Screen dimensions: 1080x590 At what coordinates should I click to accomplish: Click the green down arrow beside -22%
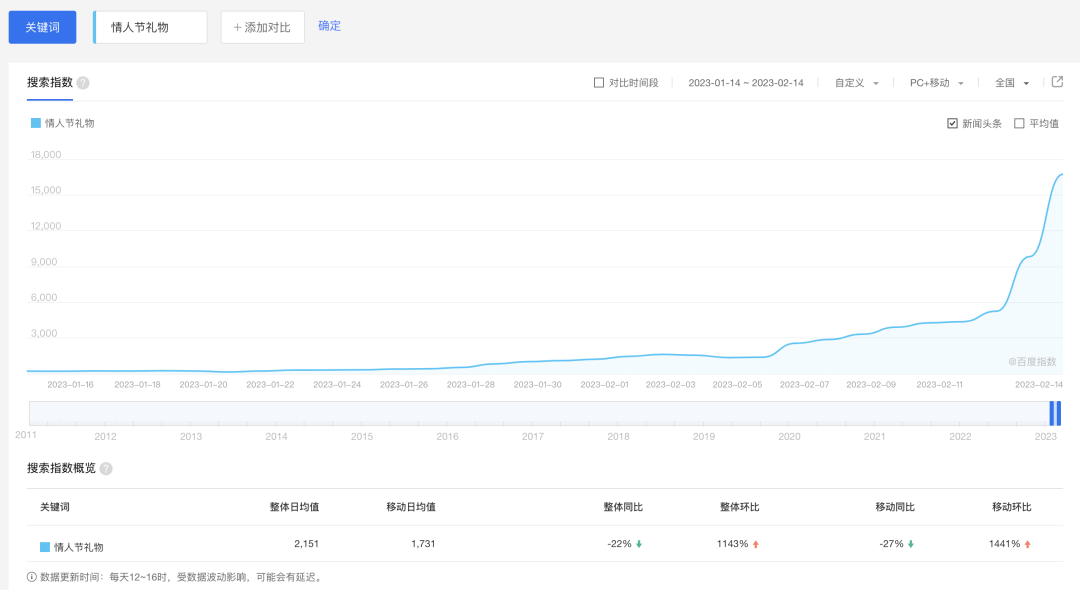pyautogui.click(x=639, y=544)
